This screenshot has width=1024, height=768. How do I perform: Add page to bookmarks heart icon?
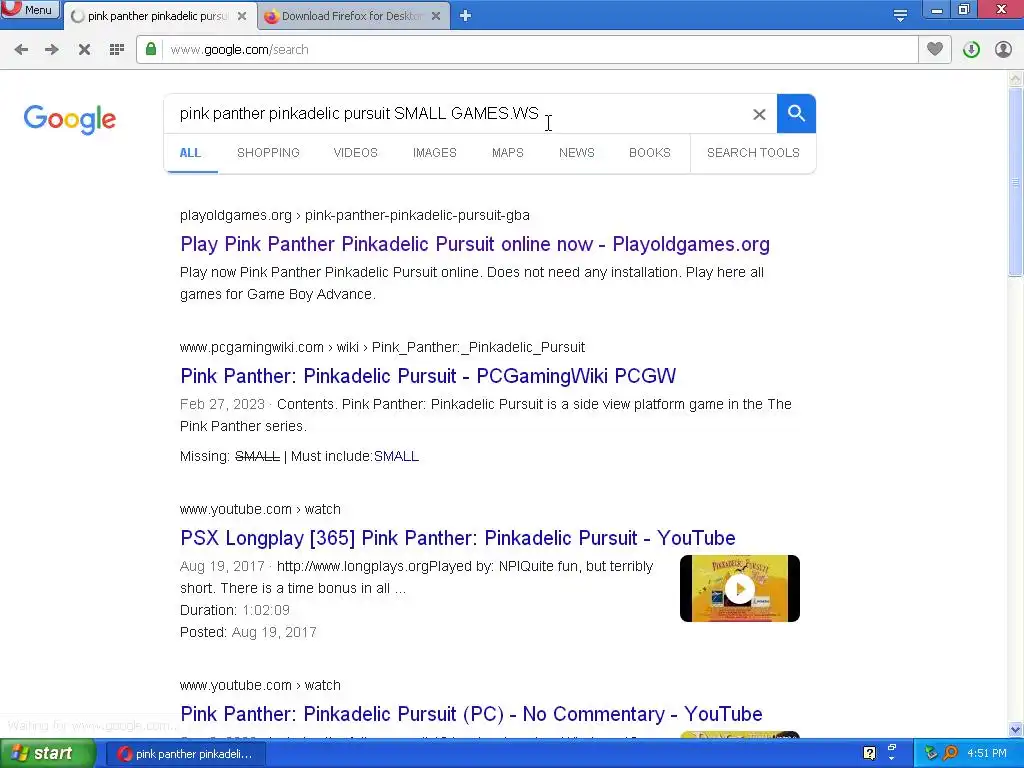(935, 49)
